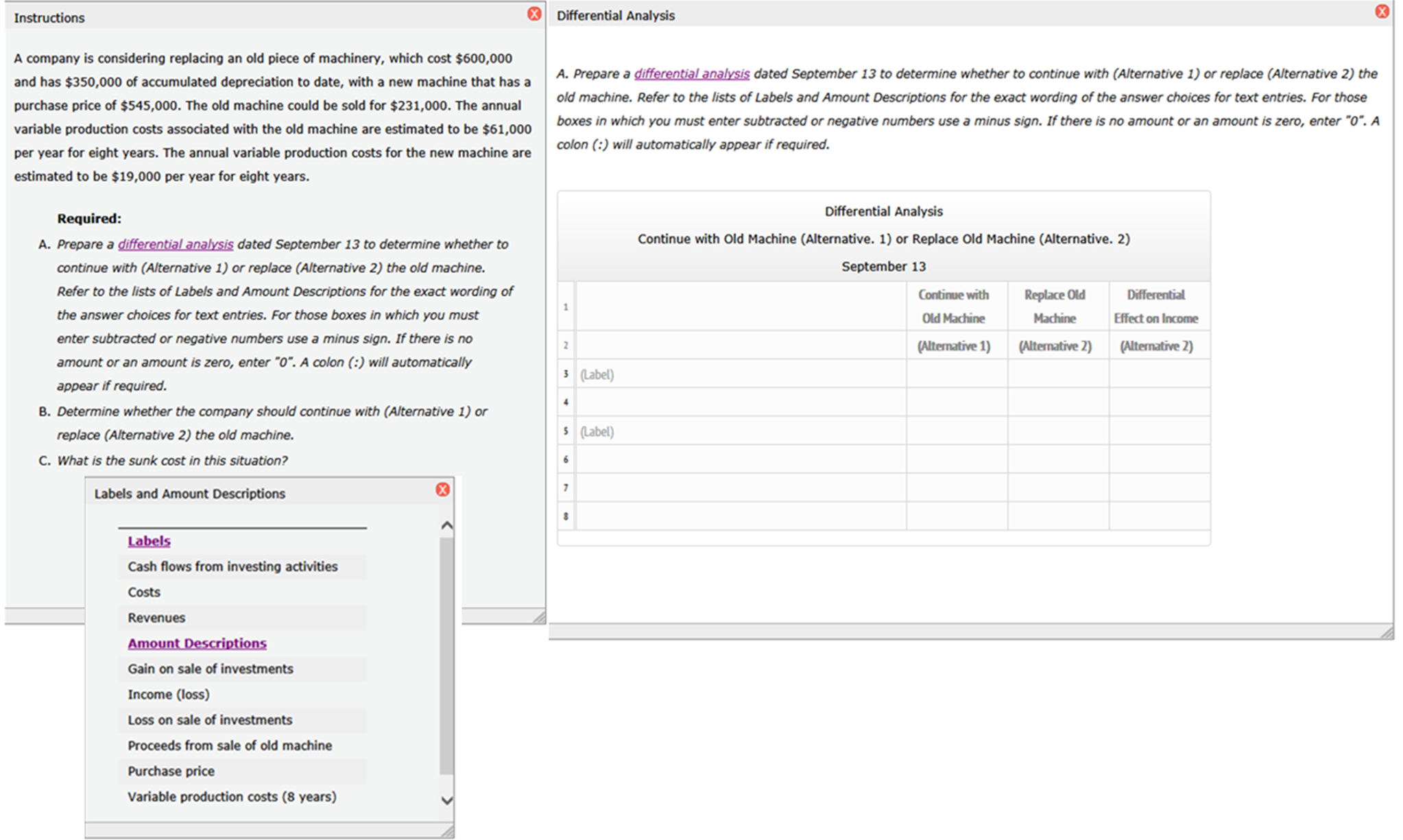Close the Differential Analysis panel
1403x840 pixels.
[1382, 11]
